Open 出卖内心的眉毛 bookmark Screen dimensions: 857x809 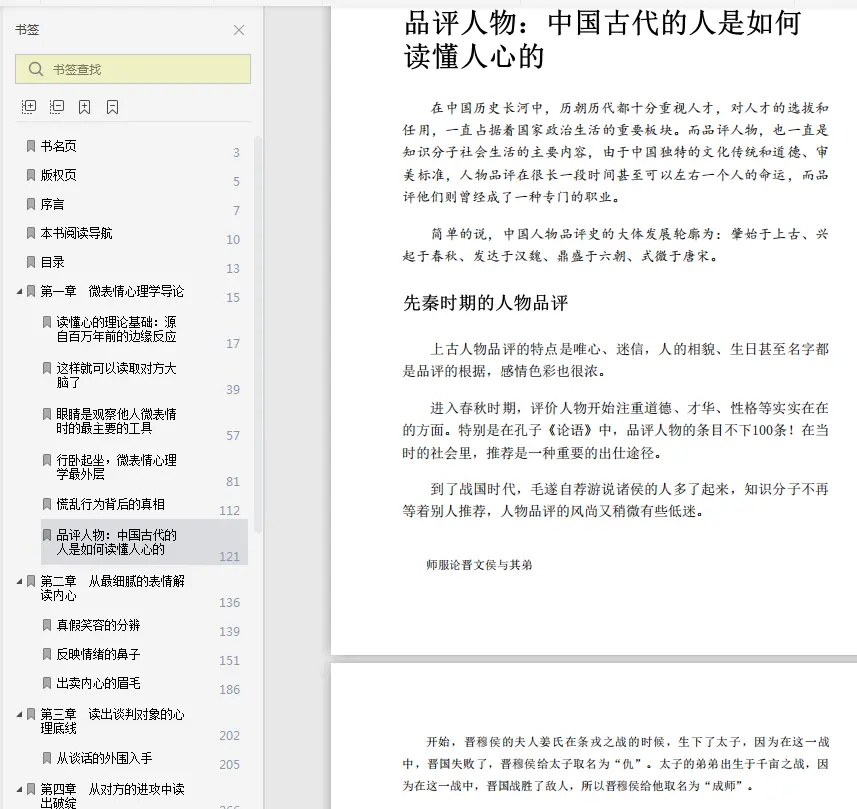tap(98, 683)
